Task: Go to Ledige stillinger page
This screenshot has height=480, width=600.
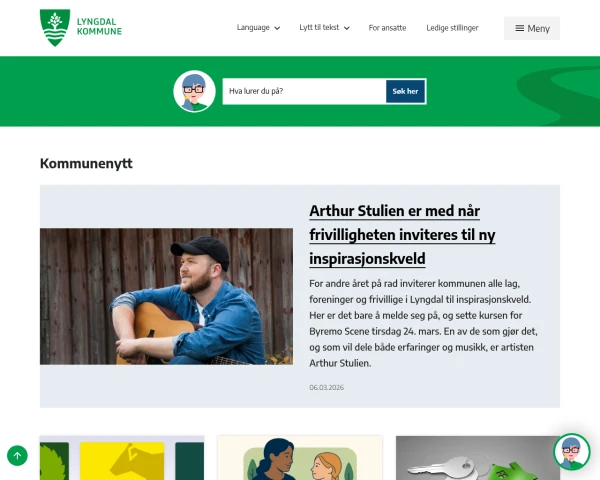Action: [452, 28]
